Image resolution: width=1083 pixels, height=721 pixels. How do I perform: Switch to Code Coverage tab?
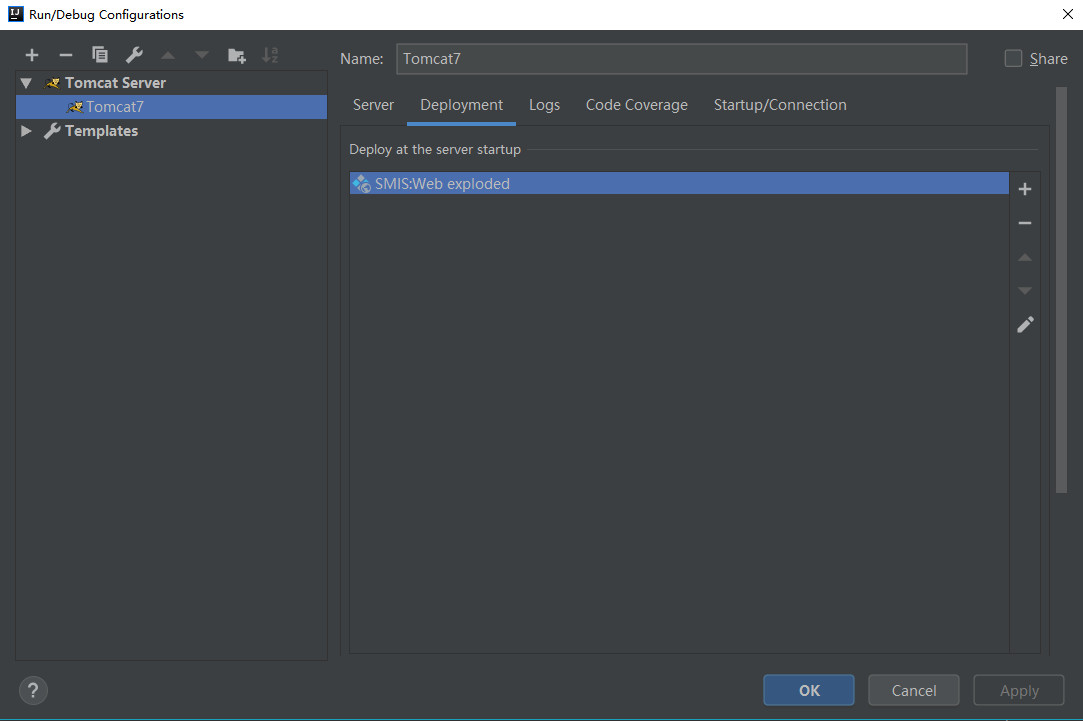pos(637,105)
